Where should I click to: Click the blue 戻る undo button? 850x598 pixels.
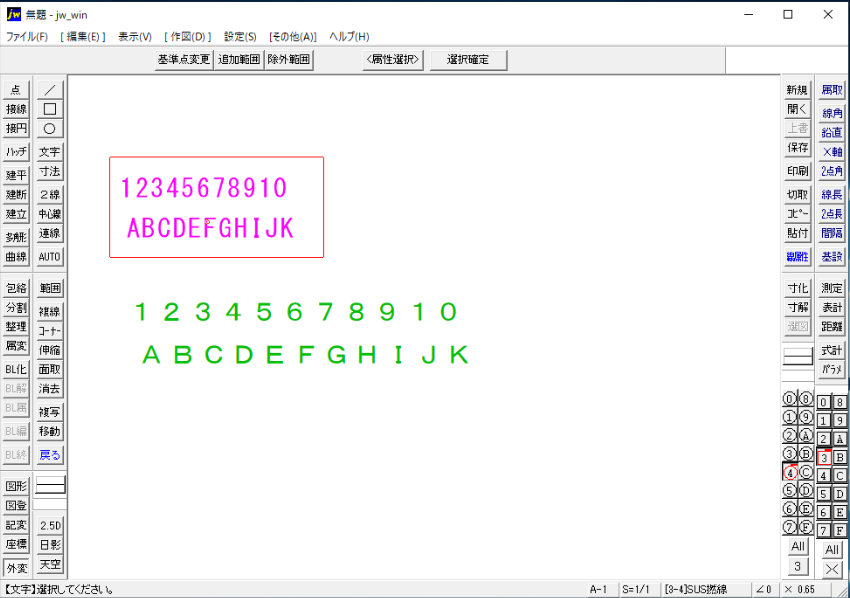(x=49, y=455)
